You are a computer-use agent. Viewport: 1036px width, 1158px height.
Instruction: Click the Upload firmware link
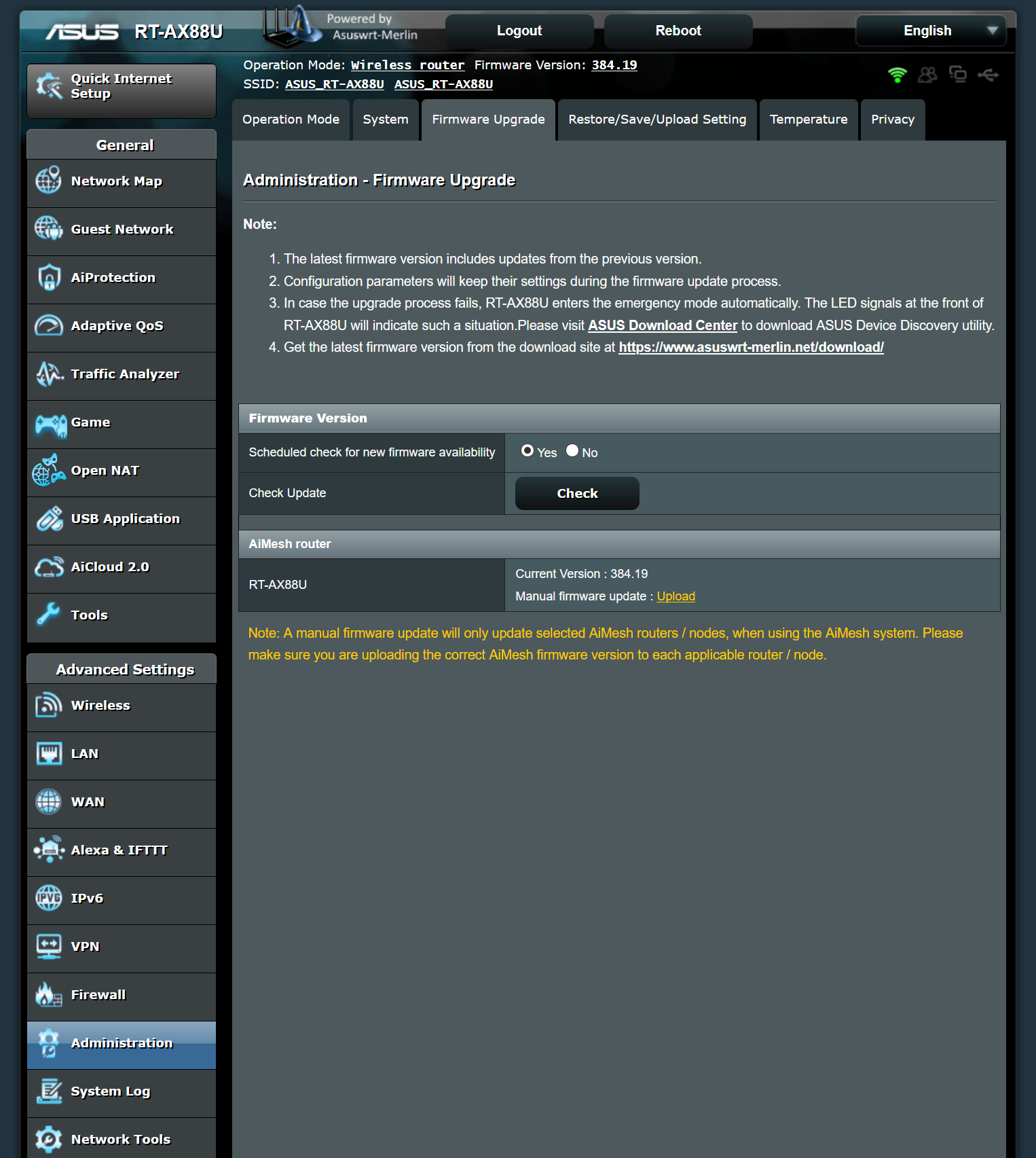(x=676, y=596)
